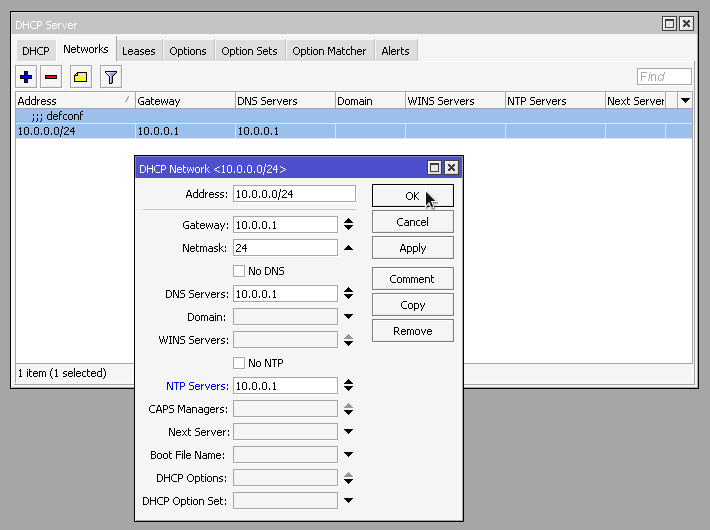This screenshot has width=710, height=530.
Task: Click the yellow comment note icon
Action: (x=81, y=76)
